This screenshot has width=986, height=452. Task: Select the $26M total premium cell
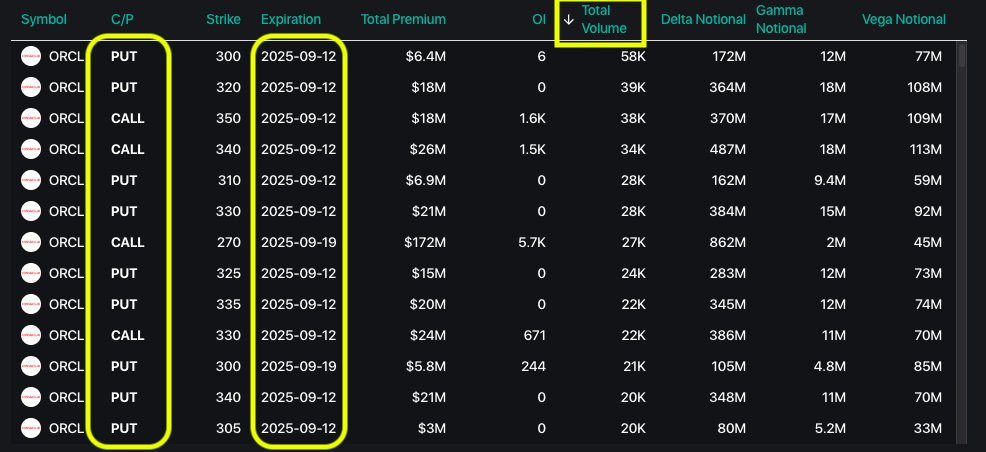[429, 149]
